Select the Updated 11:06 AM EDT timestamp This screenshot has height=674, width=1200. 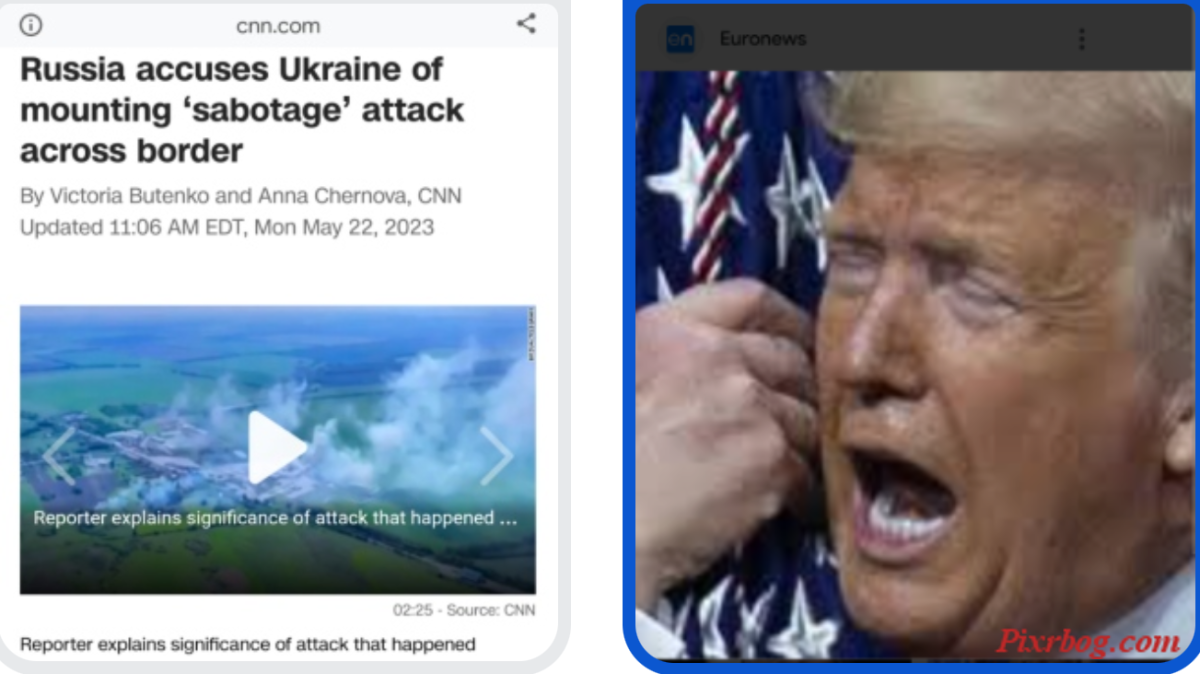click(227, 227)
